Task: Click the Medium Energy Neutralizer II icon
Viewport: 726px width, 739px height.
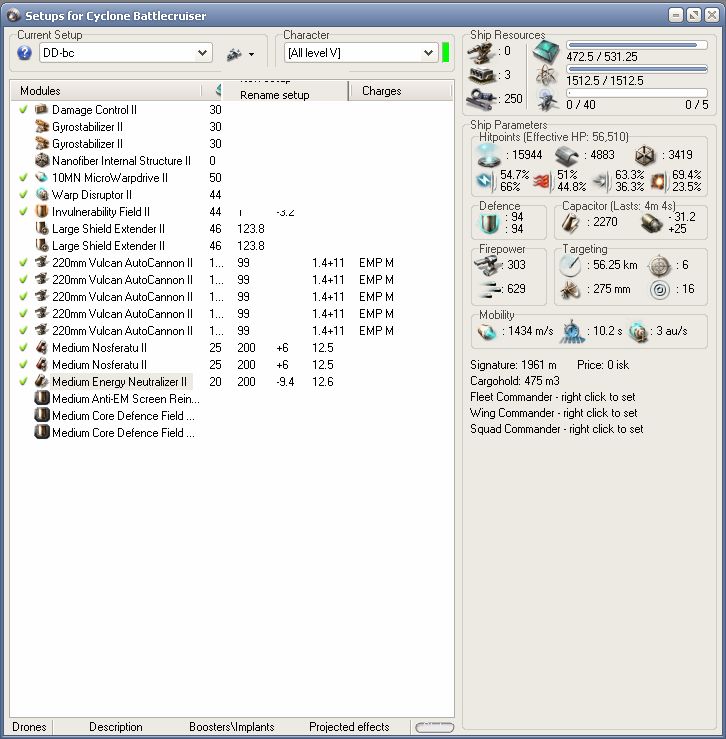Action: 42,381
